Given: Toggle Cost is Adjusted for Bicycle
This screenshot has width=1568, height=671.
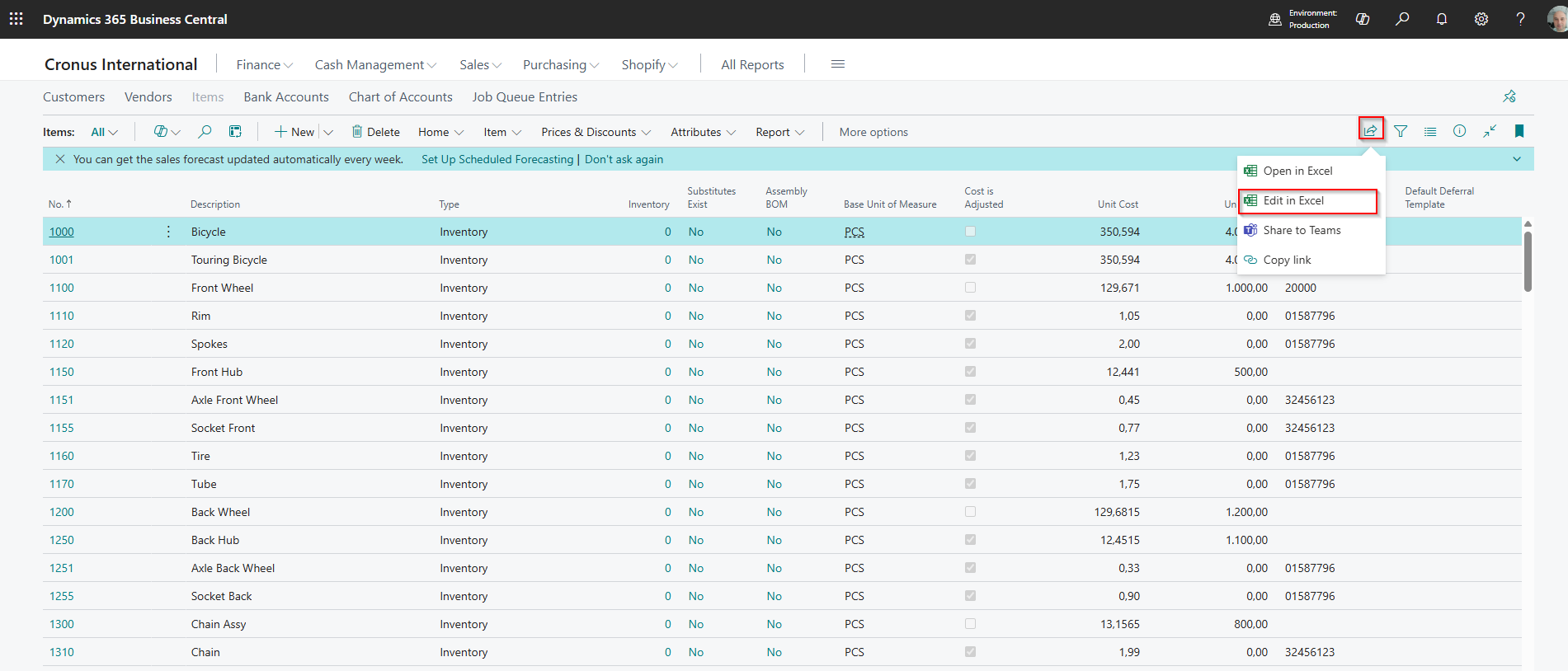Looking at the screenshot, I should [970, 232].
